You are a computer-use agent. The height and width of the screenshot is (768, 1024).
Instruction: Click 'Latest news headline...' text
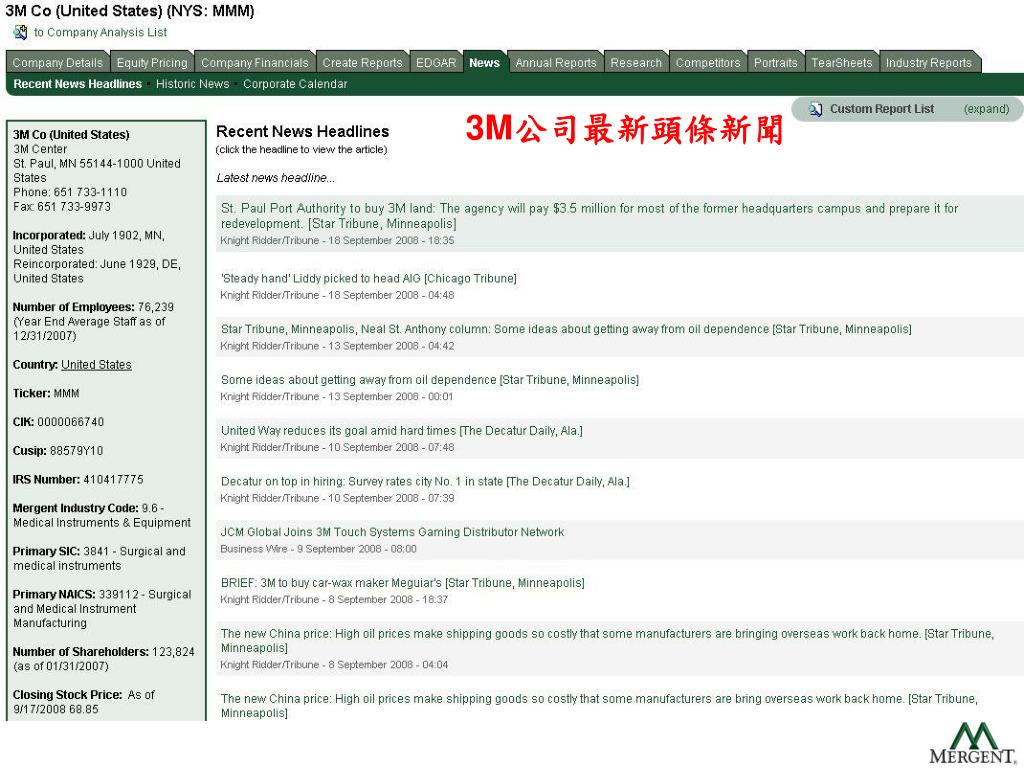[276, 178]
